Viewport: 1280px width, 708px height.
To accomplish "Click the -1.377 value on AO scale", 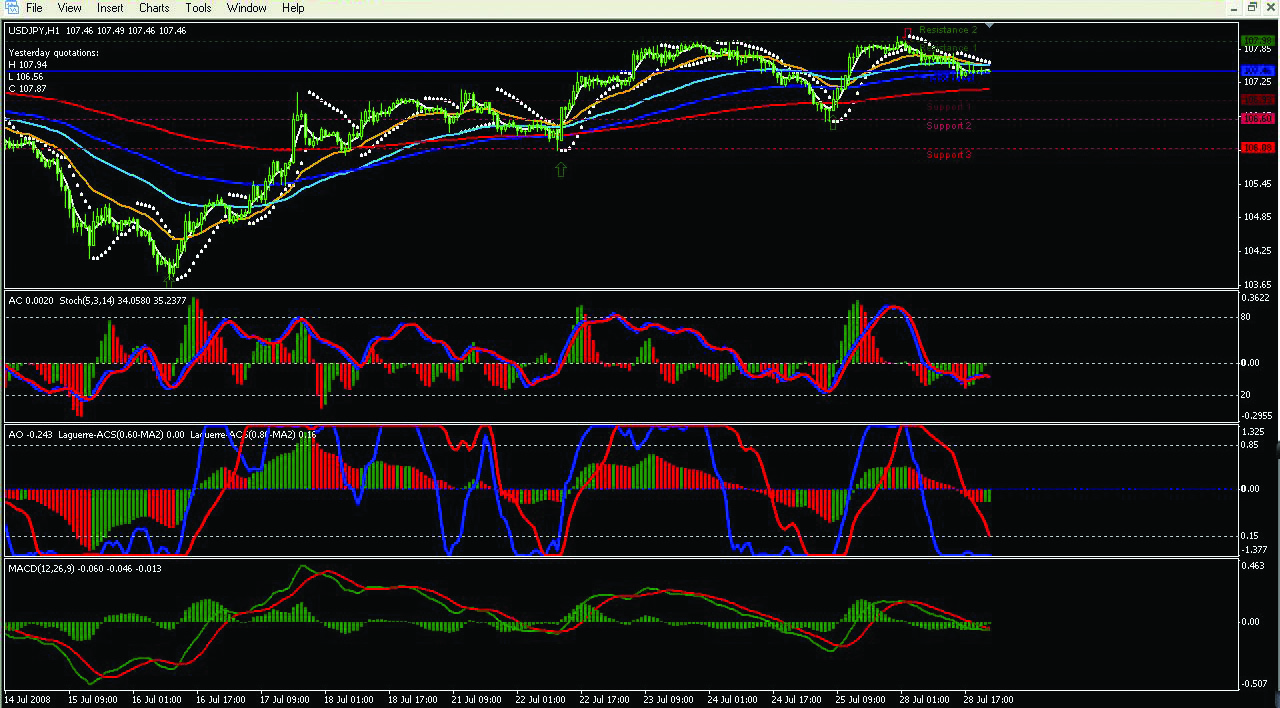I will 1255,550.
